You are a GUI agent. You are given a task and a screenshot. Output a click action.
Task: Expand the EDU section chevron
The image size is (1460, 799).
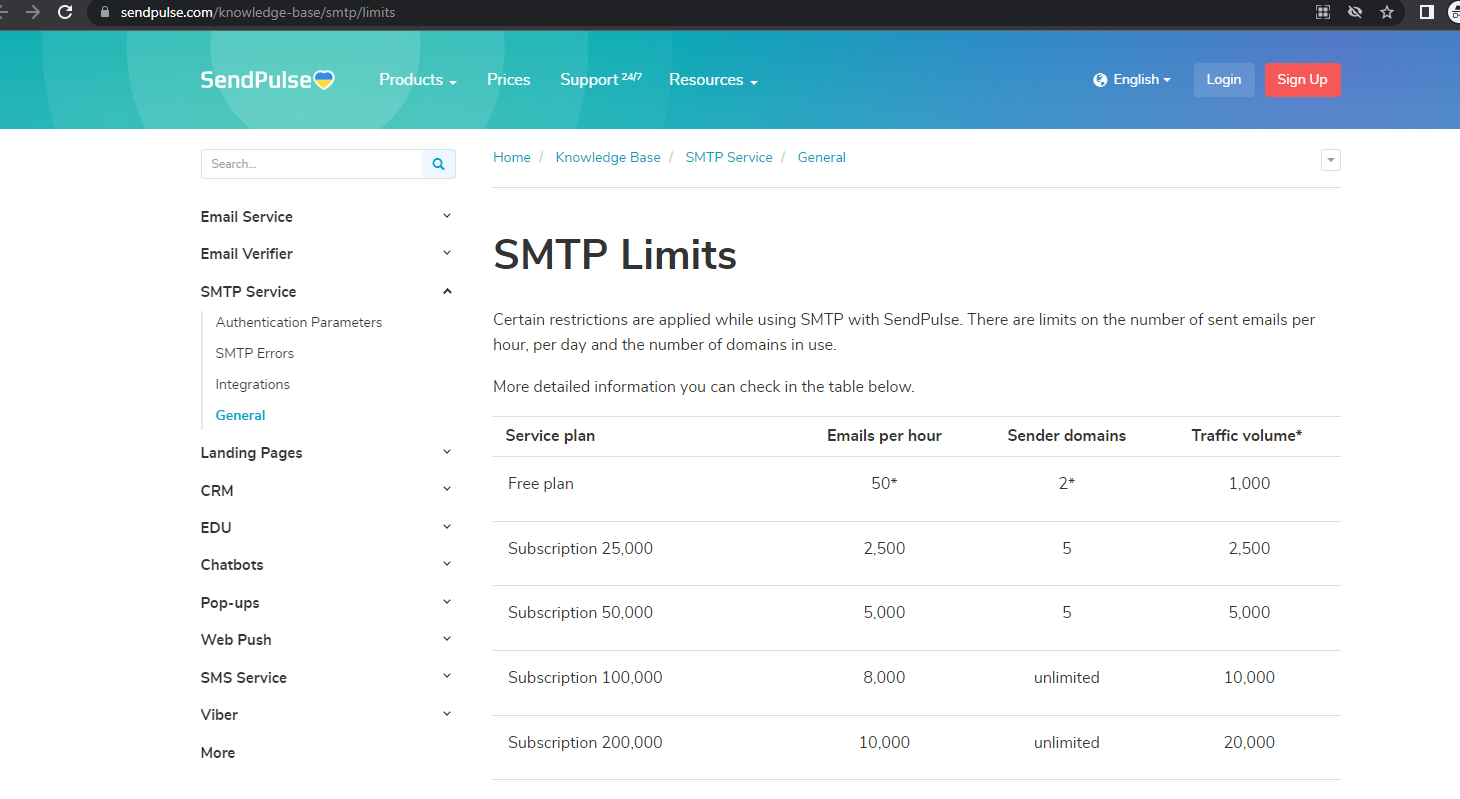[447, 527]
